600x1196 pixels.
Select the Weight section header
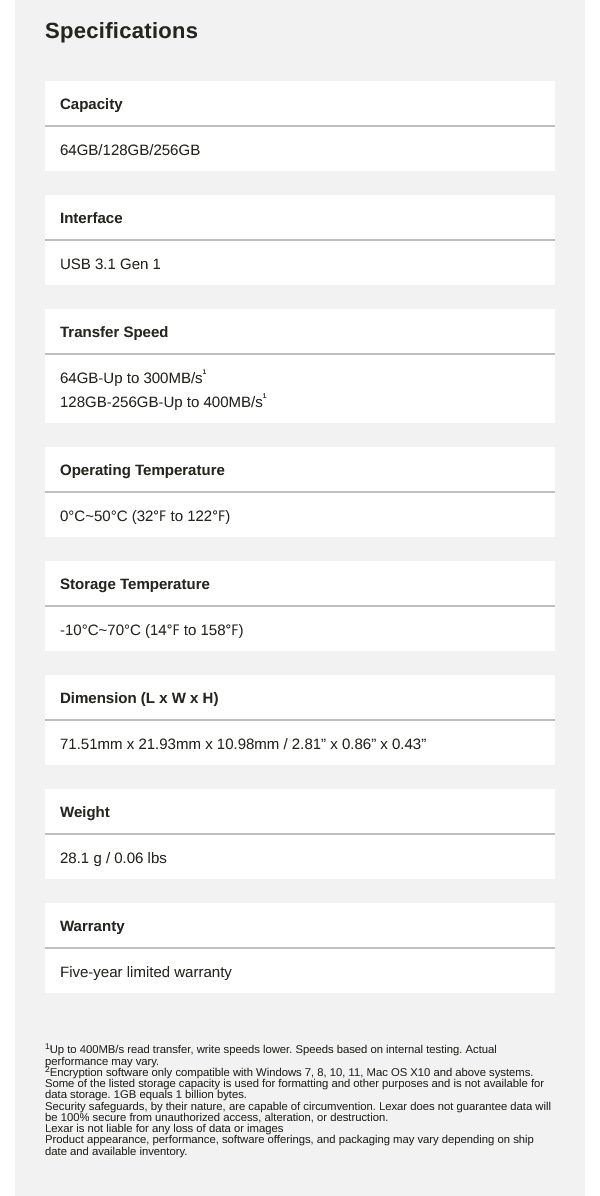pyautogui.click(x=300, y=812)
